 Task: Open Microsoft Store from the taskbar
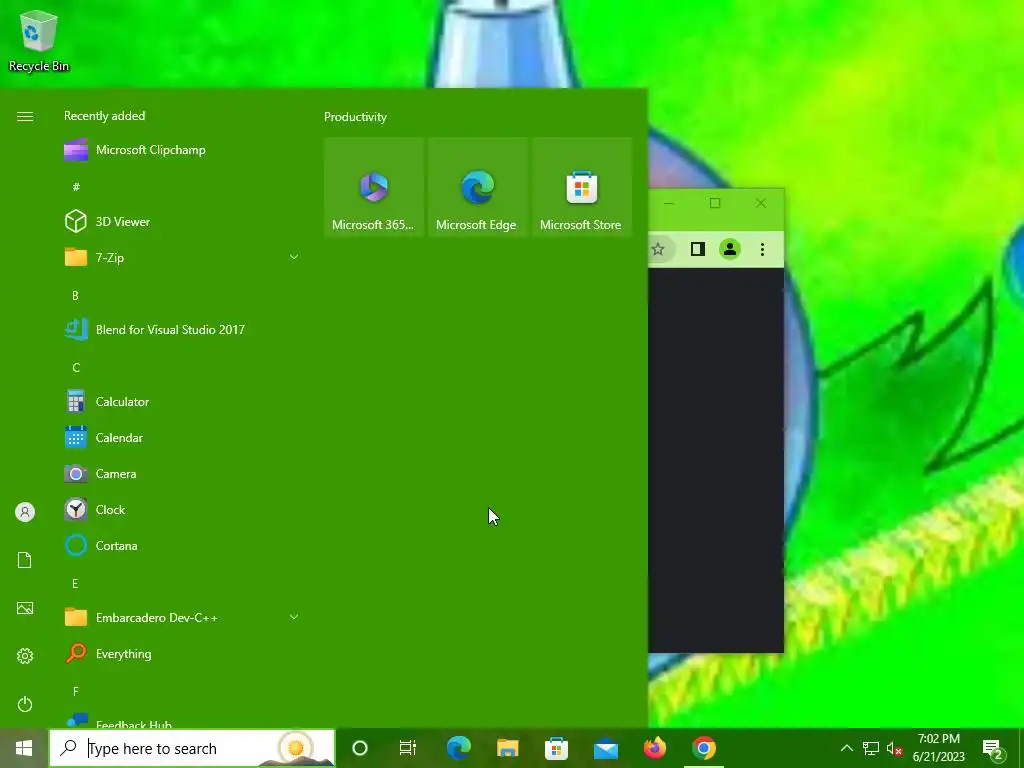556,748
